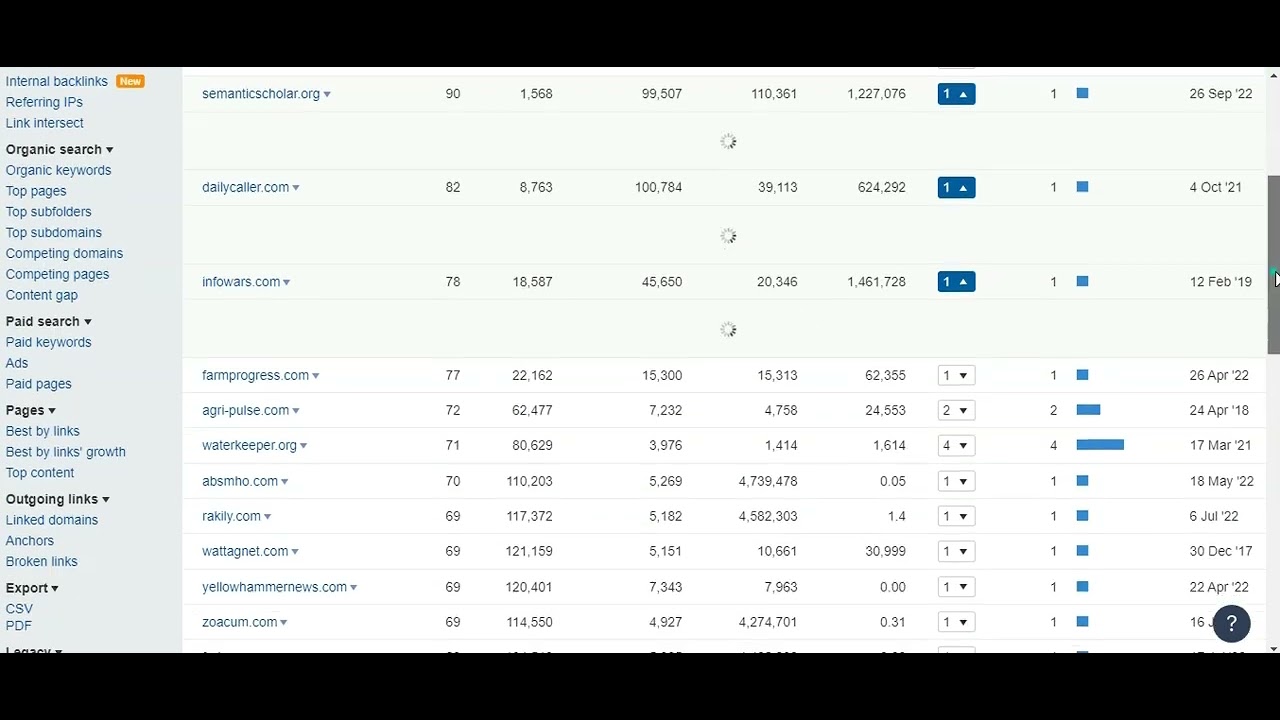Screen dimensions: 1280x720
Task: Go to Top pages report
Action: tap(36, 191)
